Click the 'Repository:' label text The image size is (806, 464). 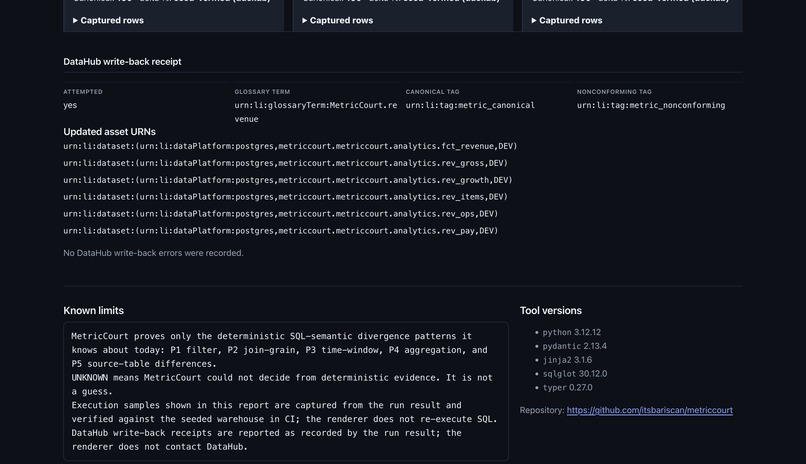point(542,410)
